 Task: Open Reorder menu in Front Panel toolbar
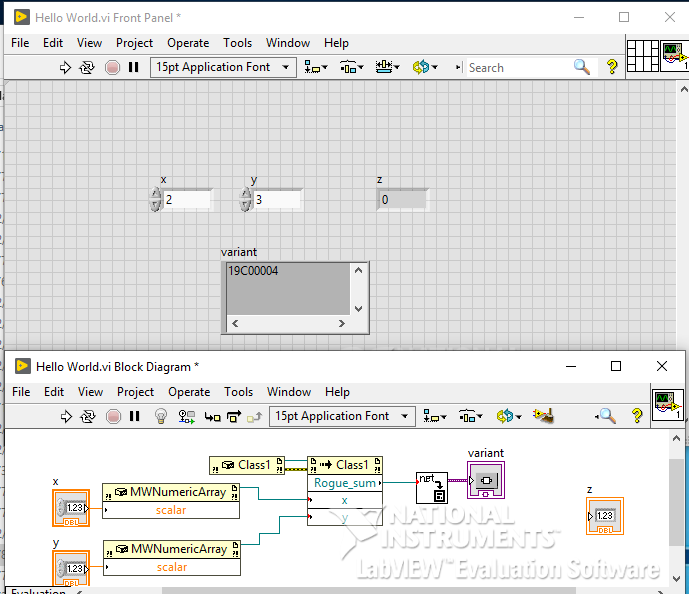point(425,67)
